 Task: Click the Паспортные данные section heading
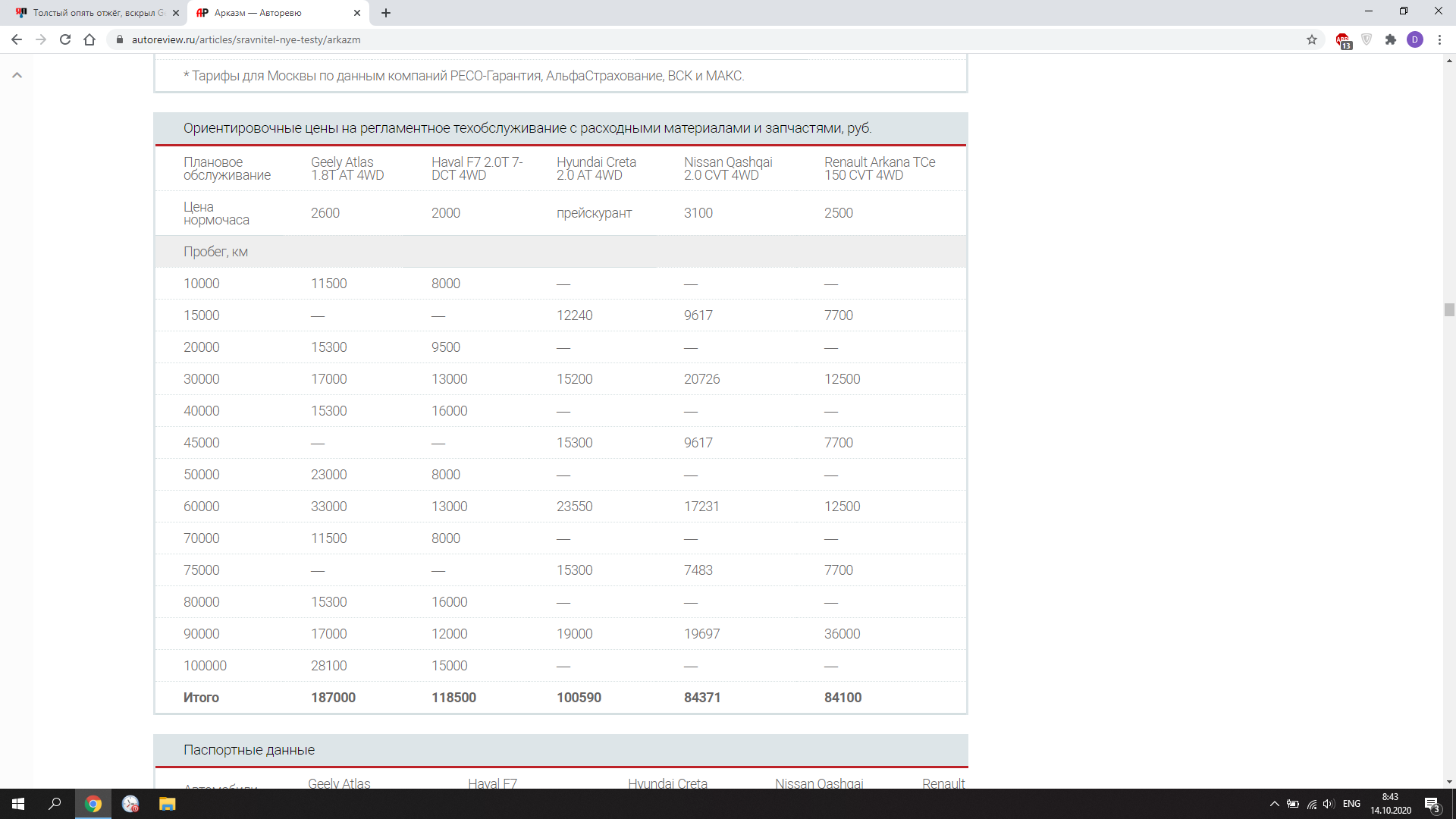249,750
